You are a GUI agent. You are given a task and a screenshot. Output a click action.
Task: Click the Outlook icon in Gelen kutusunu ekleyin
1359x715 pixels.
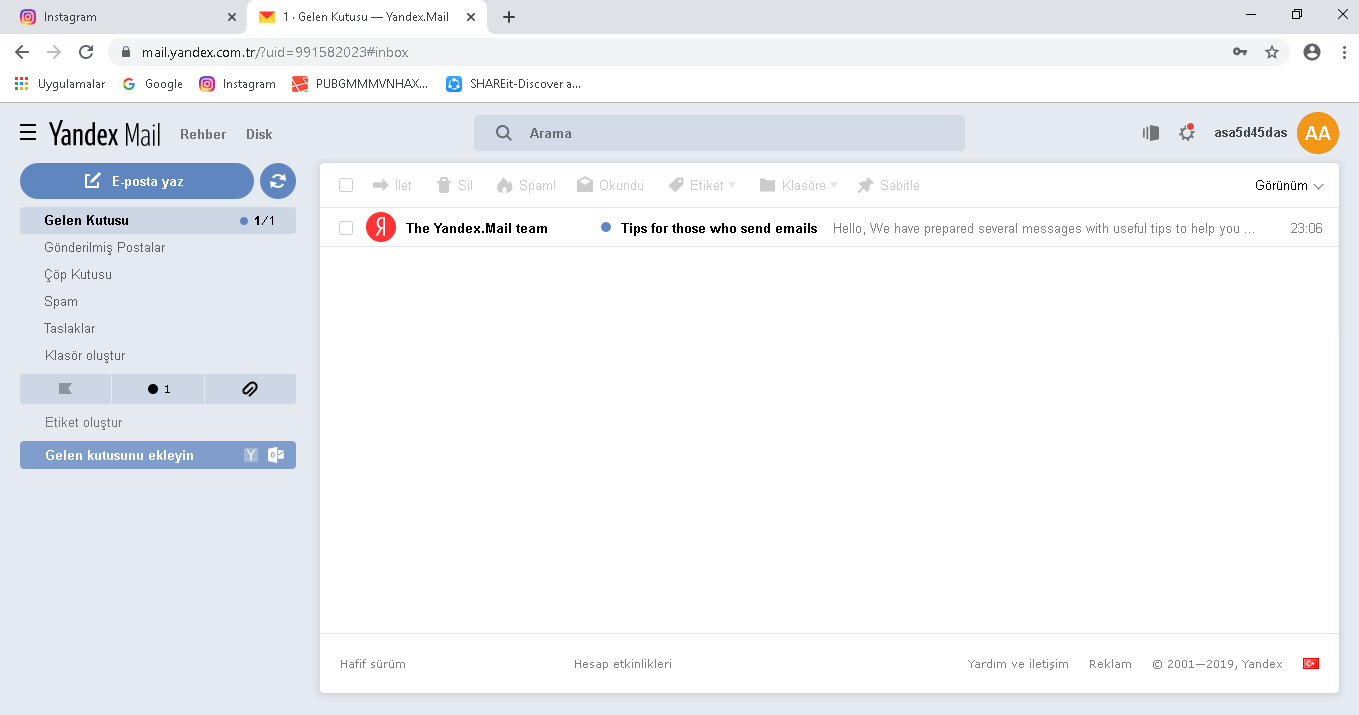(x=276, y=455)
